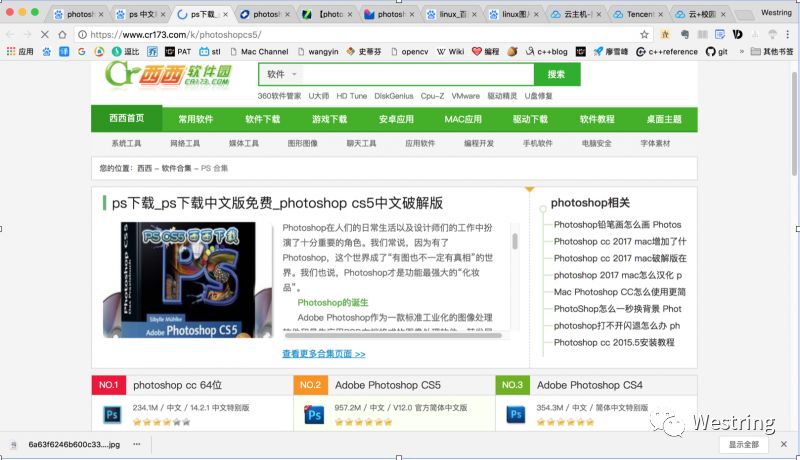Image resolution: width=800 pixels, height=460 pixels.
Task: Open the Cpu-Z hot search link
Action: pyautogui.click(x=432, y=96)
